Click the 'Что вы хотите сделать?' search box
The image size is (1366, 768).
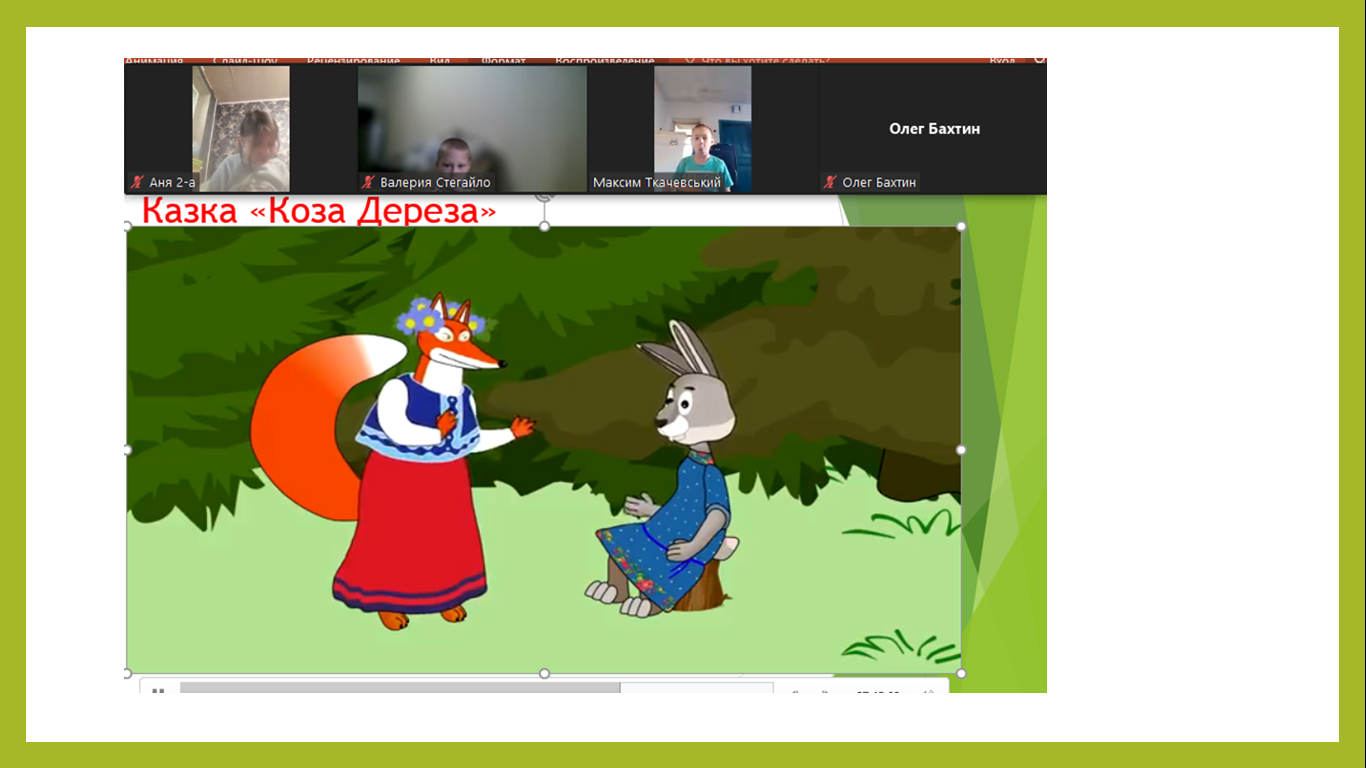tap(765, 62)
